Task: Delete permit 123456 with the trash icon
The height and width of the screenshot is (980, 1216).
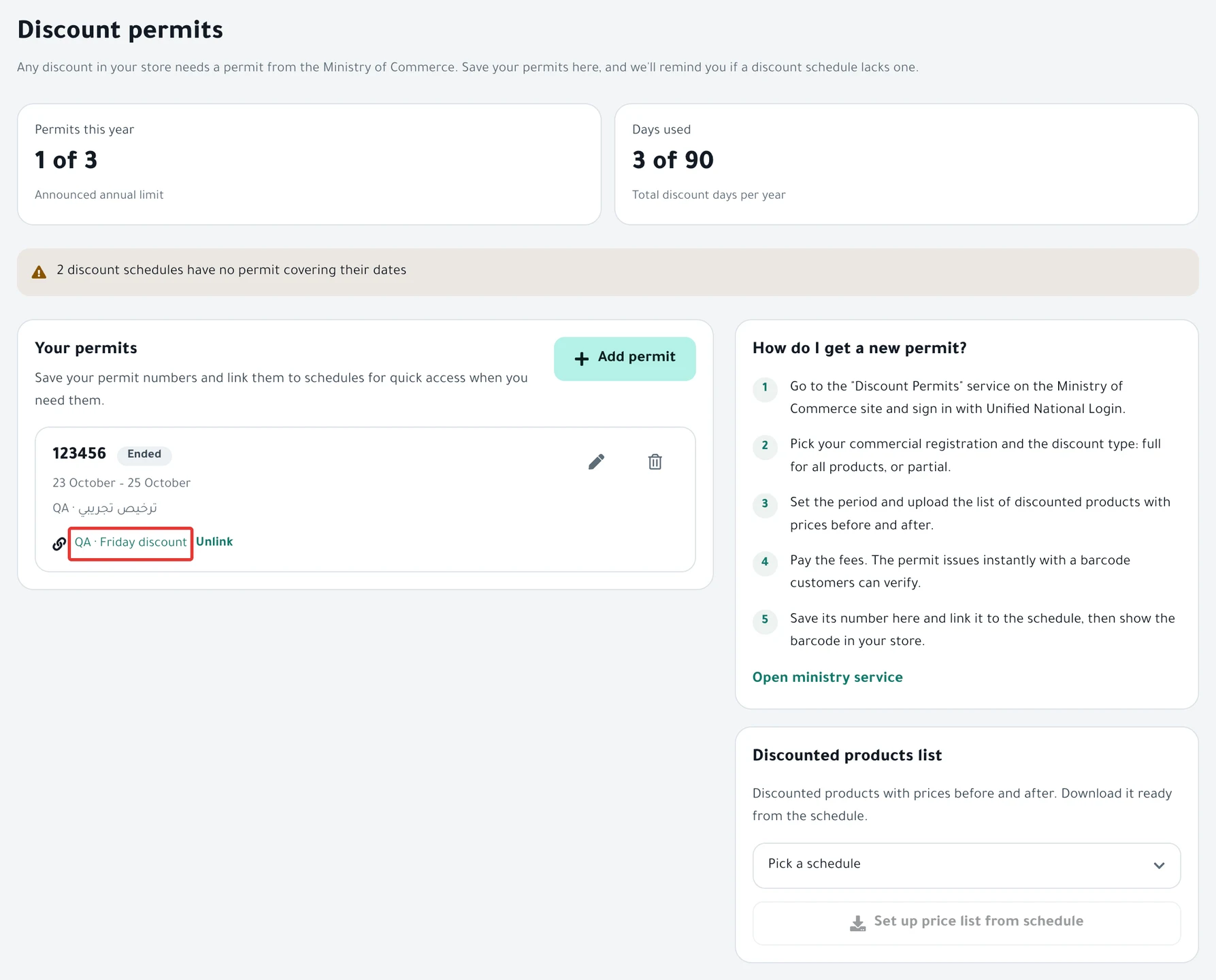Action: click(x=655, y=462)
